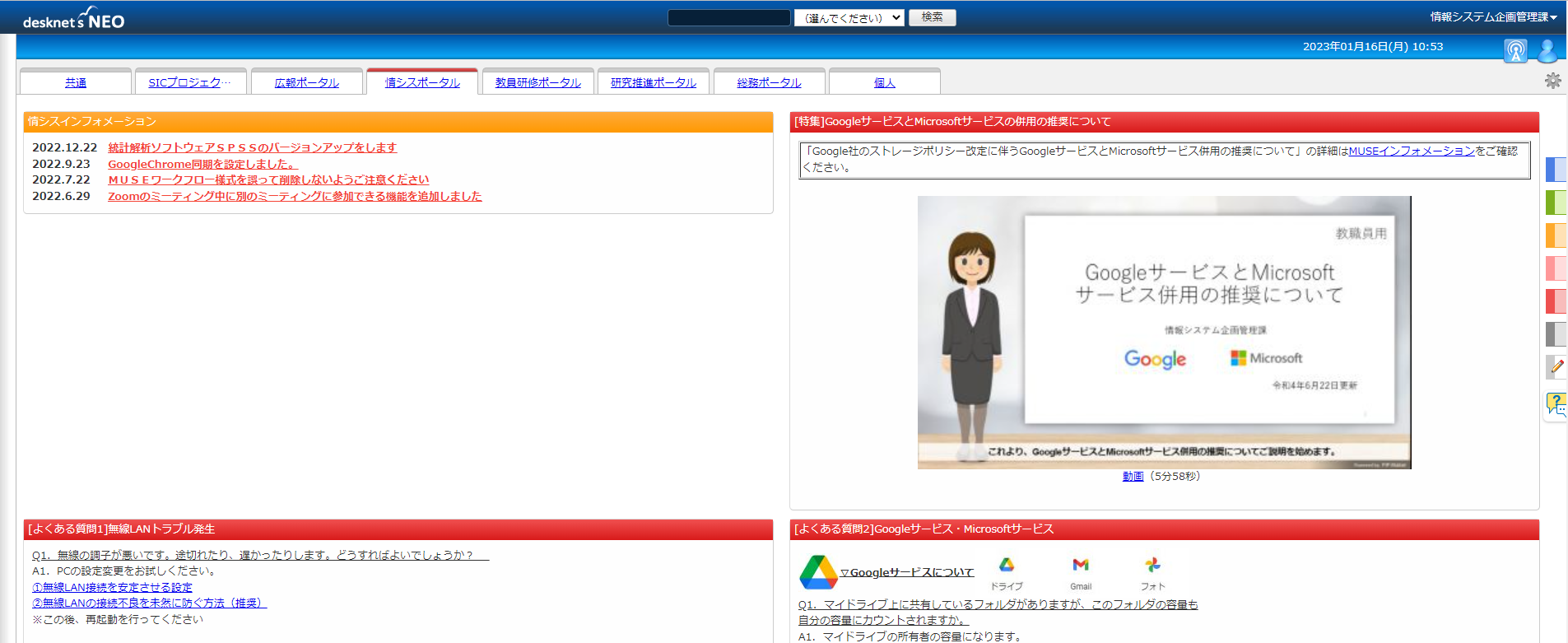Play the Google and Microsoft video thumbnail
The height and width of the screenshot is (643, 1568).
1164,333
